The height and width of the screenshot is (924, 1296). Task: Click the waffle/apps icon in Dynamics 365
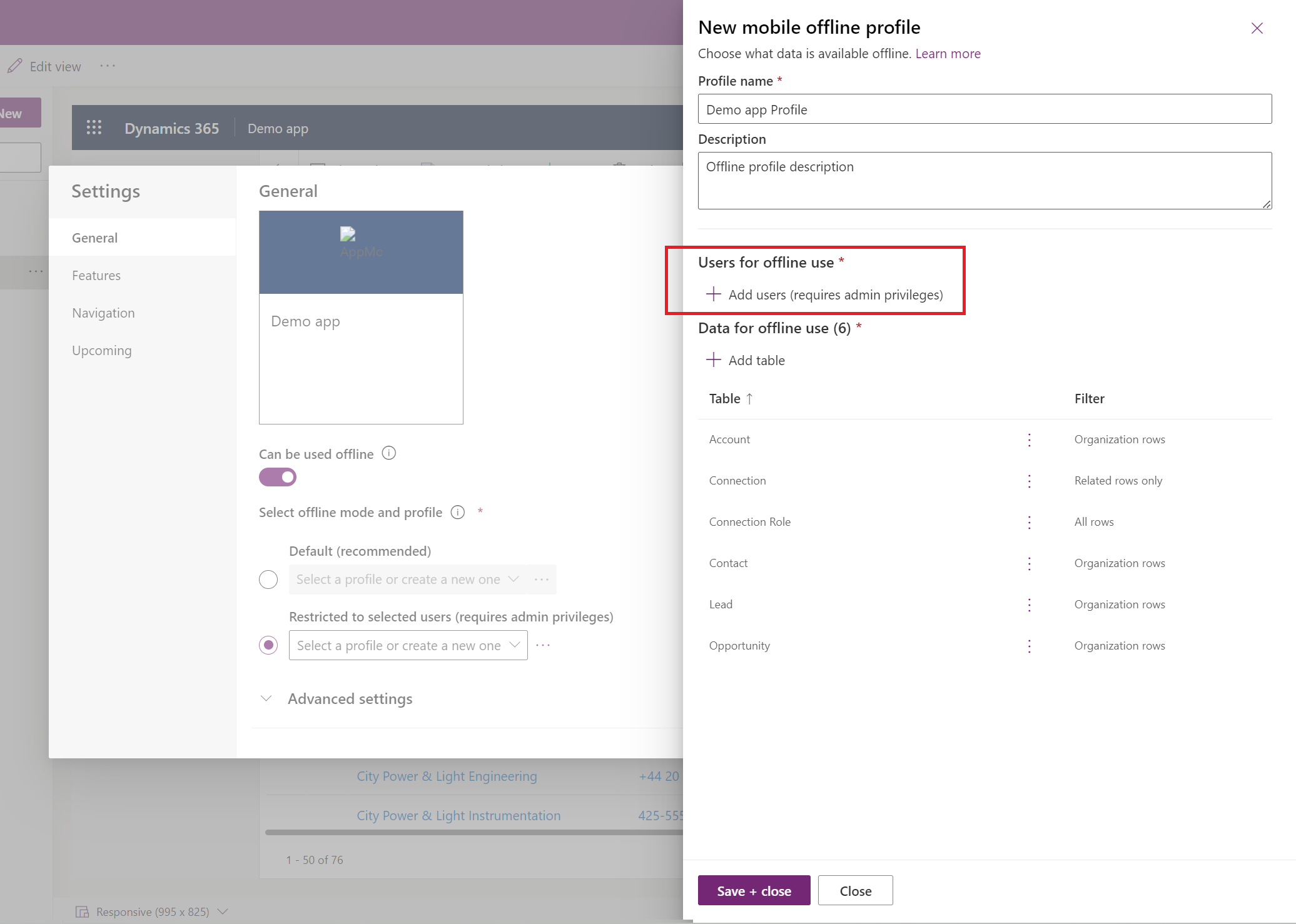coord(95,128)
